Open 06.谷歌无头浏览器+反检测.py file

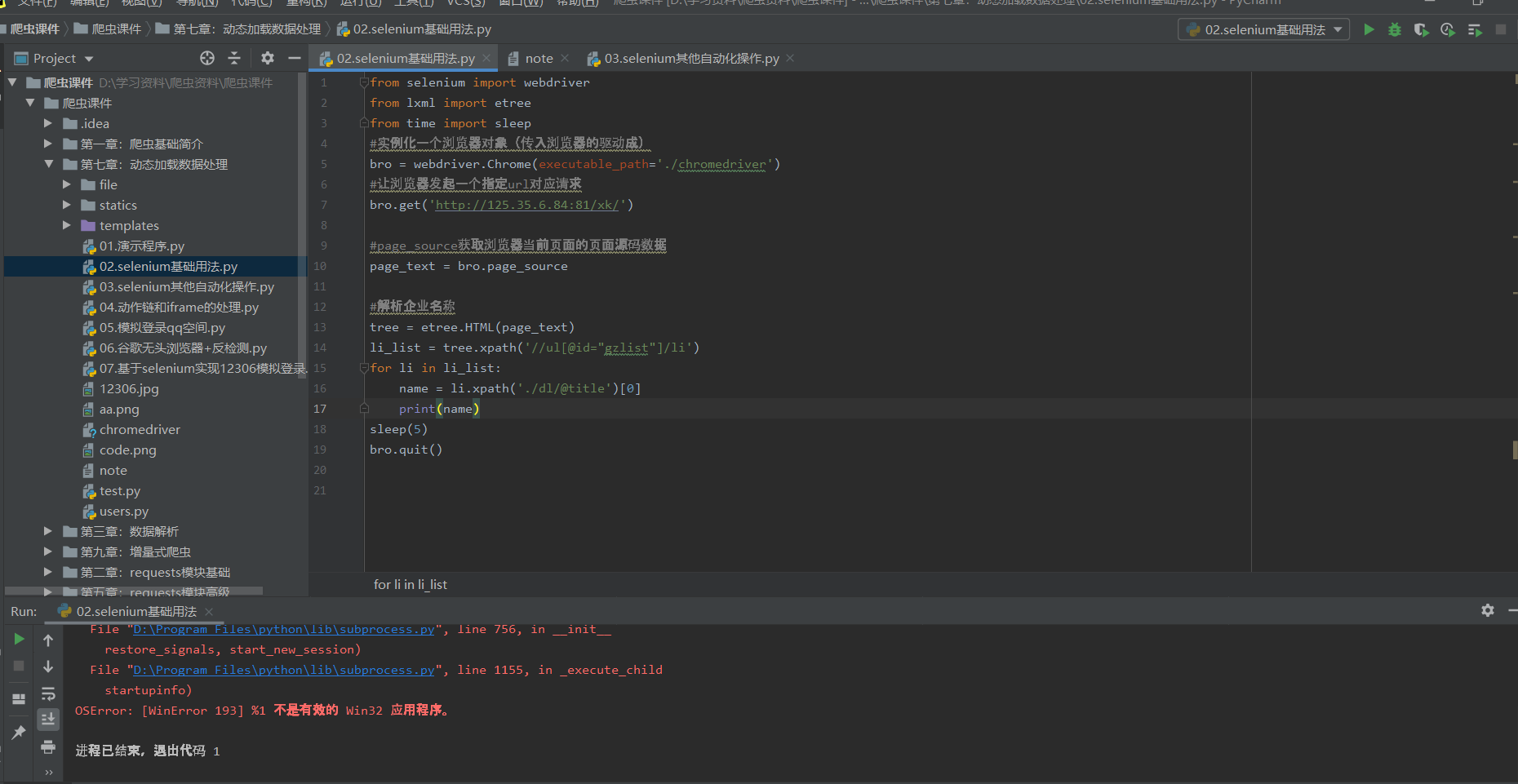(x=183, y=348)
